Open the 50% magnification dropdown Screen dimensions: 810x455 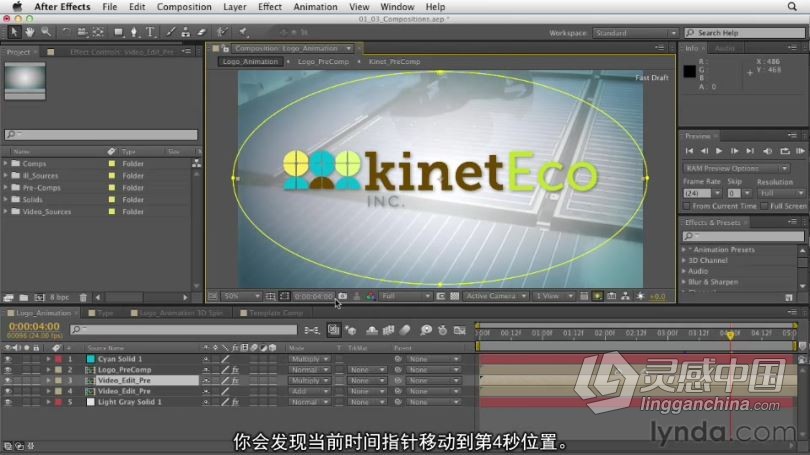tap(241, 296)
